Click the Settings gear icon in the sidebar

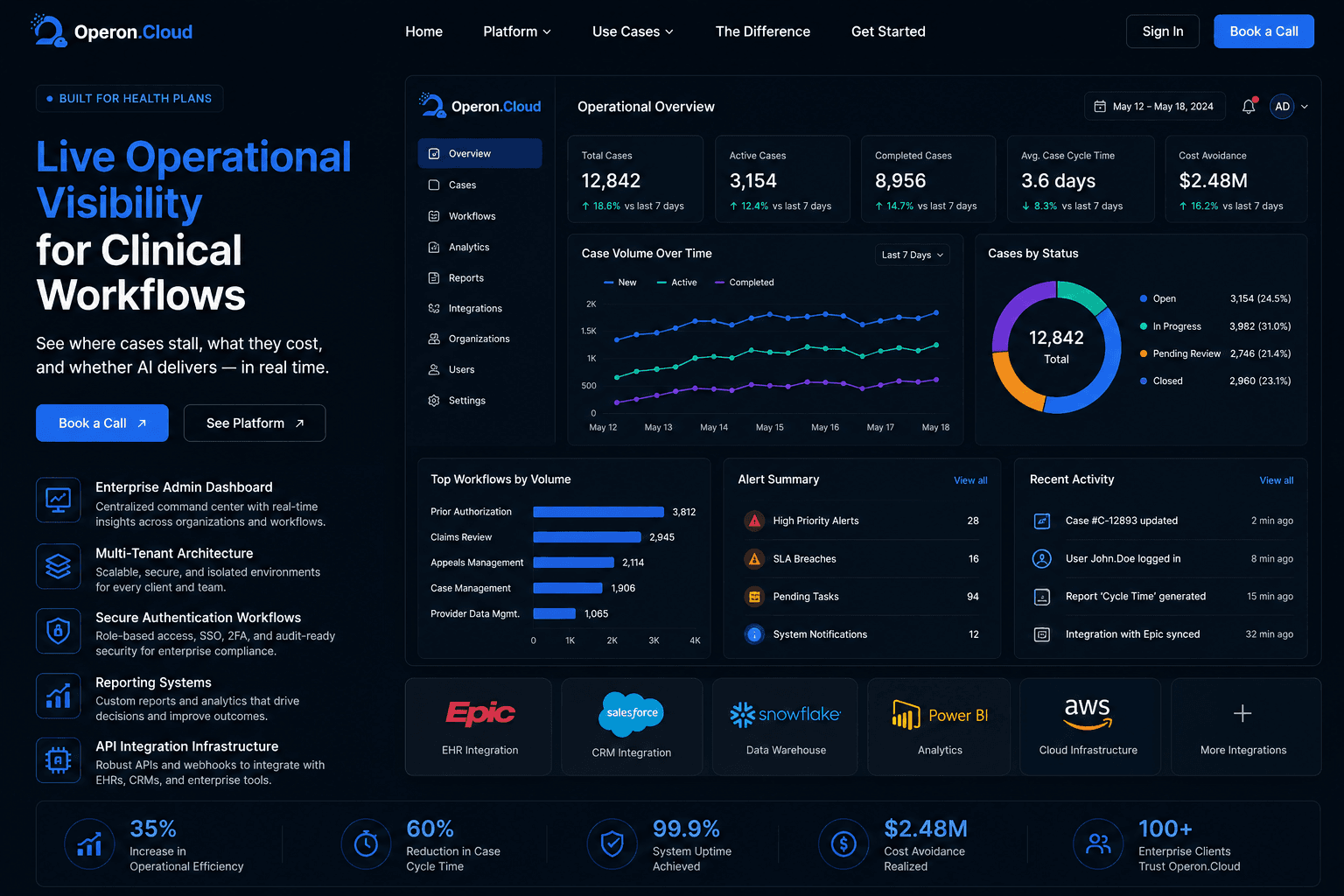(434, 400)
